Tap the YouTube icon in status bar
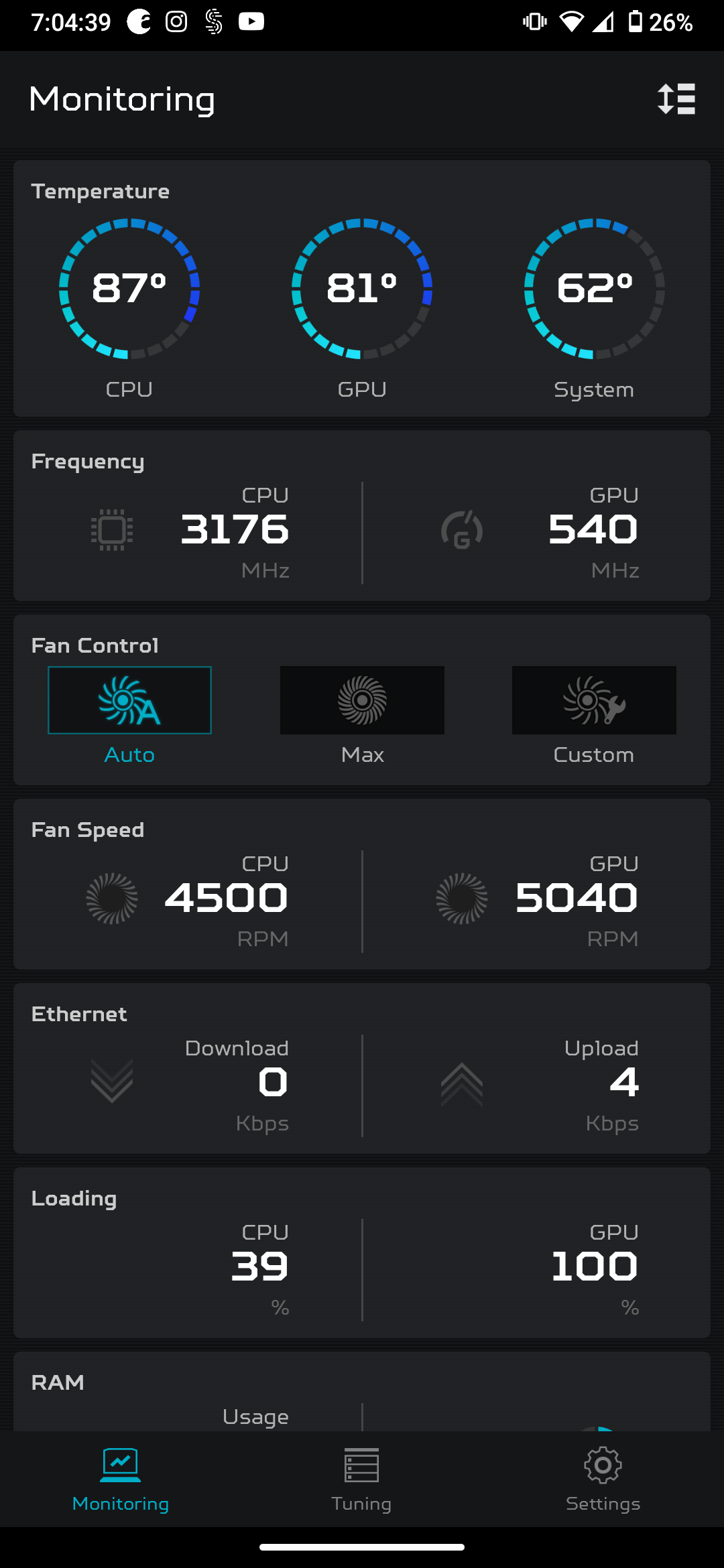Image resolution: width=724 pixels, height=1568 pixels. point(251,22)
